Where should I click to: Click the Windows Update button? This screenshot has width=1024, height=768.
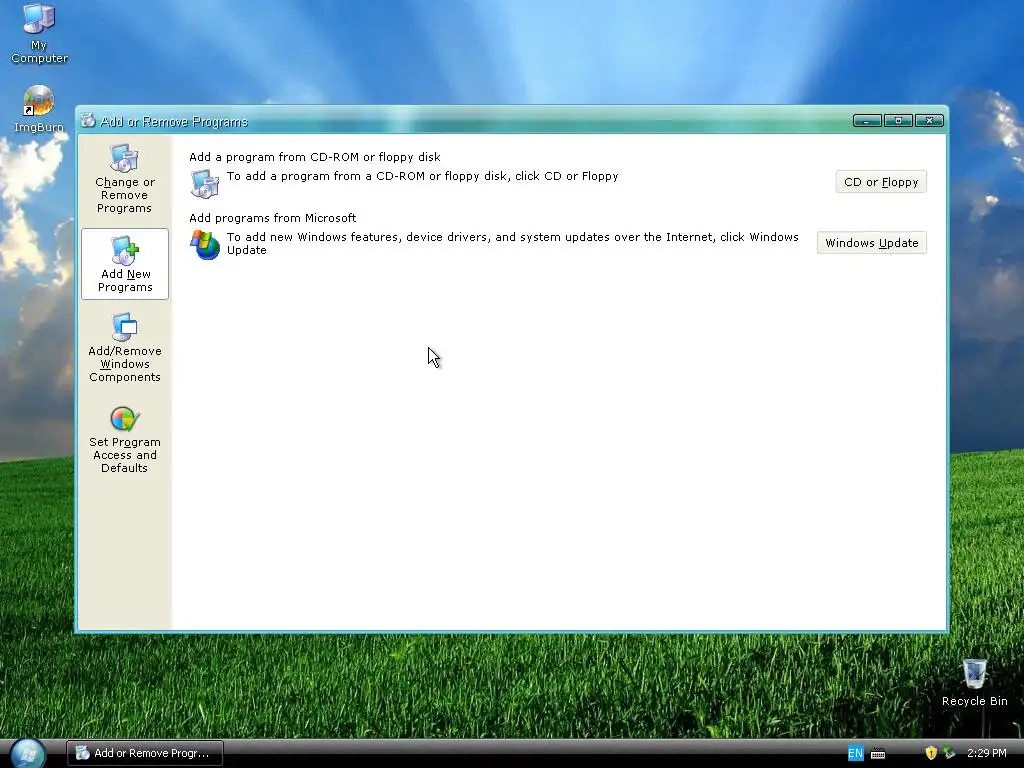click(x=871, y=243)
